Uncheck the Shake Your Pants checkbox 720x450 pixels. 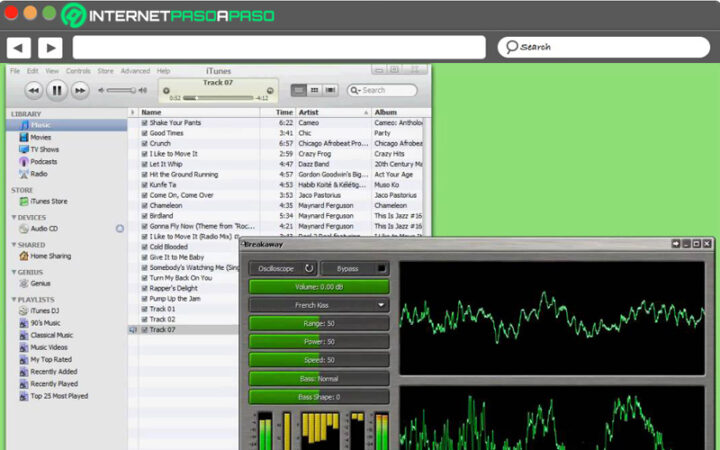click(145, 122)
